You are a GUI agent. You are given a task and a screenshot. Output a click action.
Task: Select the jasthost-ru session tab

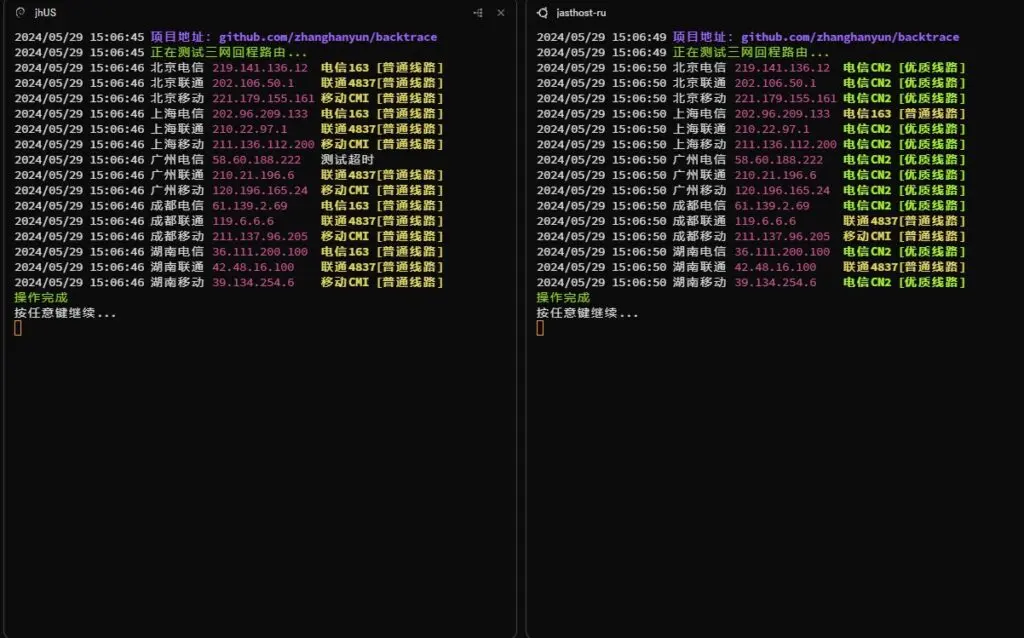580,13
